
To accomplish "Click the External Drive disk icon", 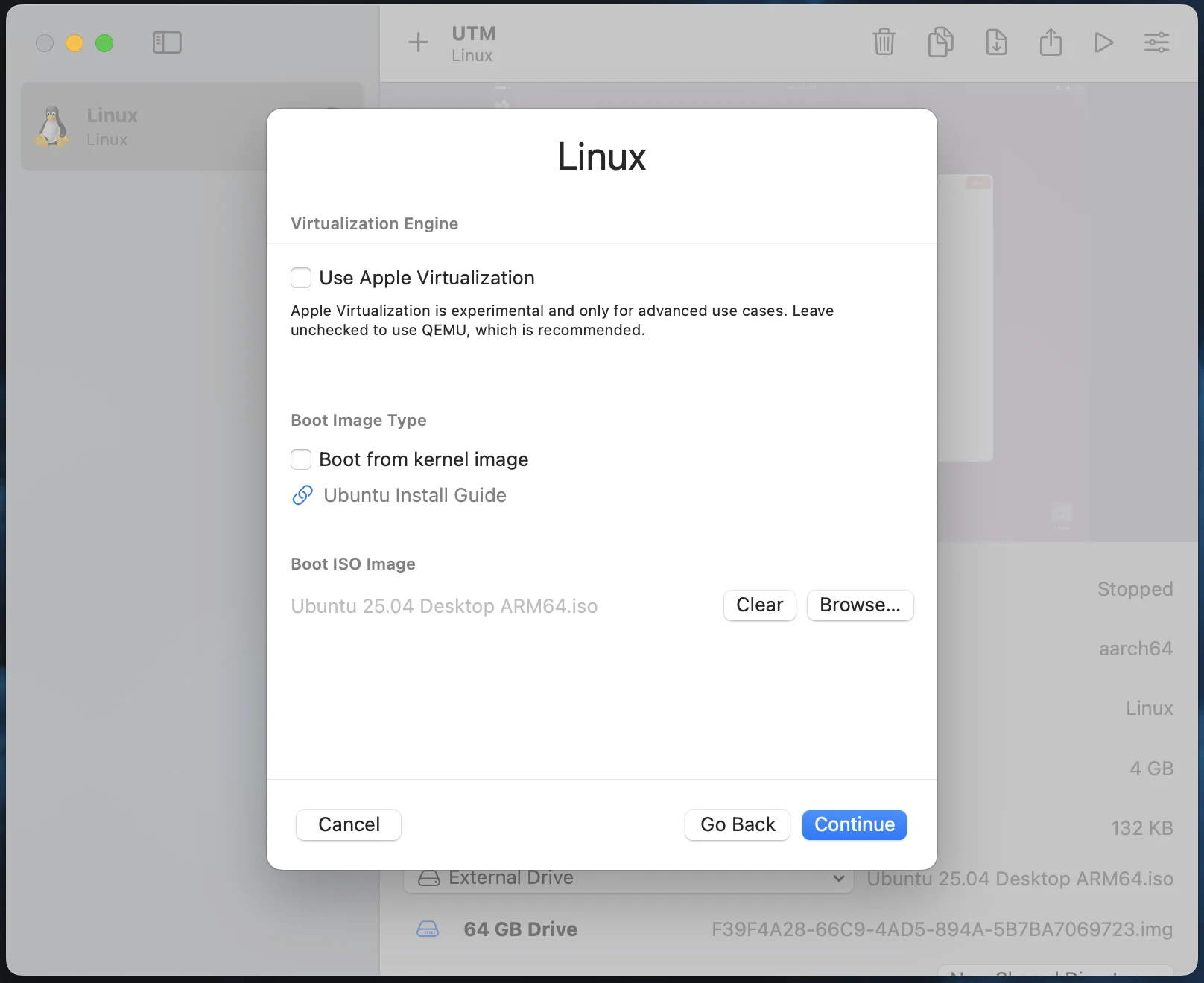I will tap(429, 878).
